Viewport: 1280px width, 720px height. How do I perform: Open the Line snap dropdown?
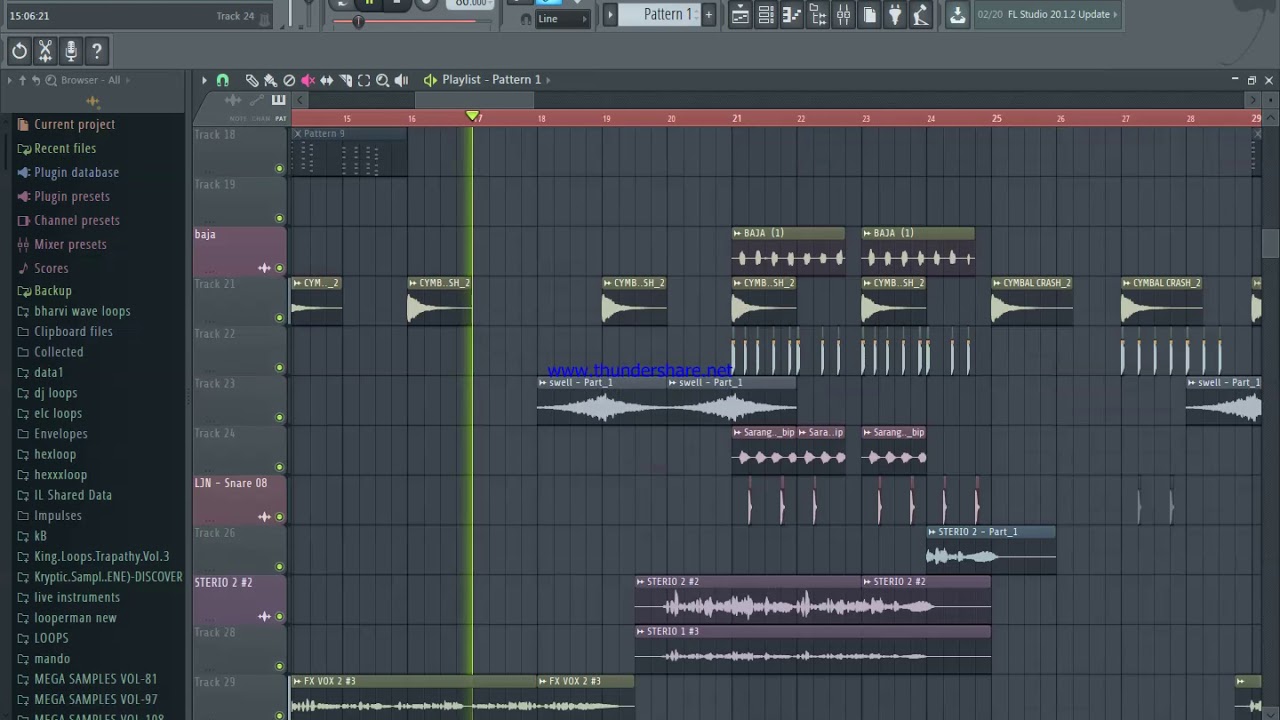(x=564, y=19)
